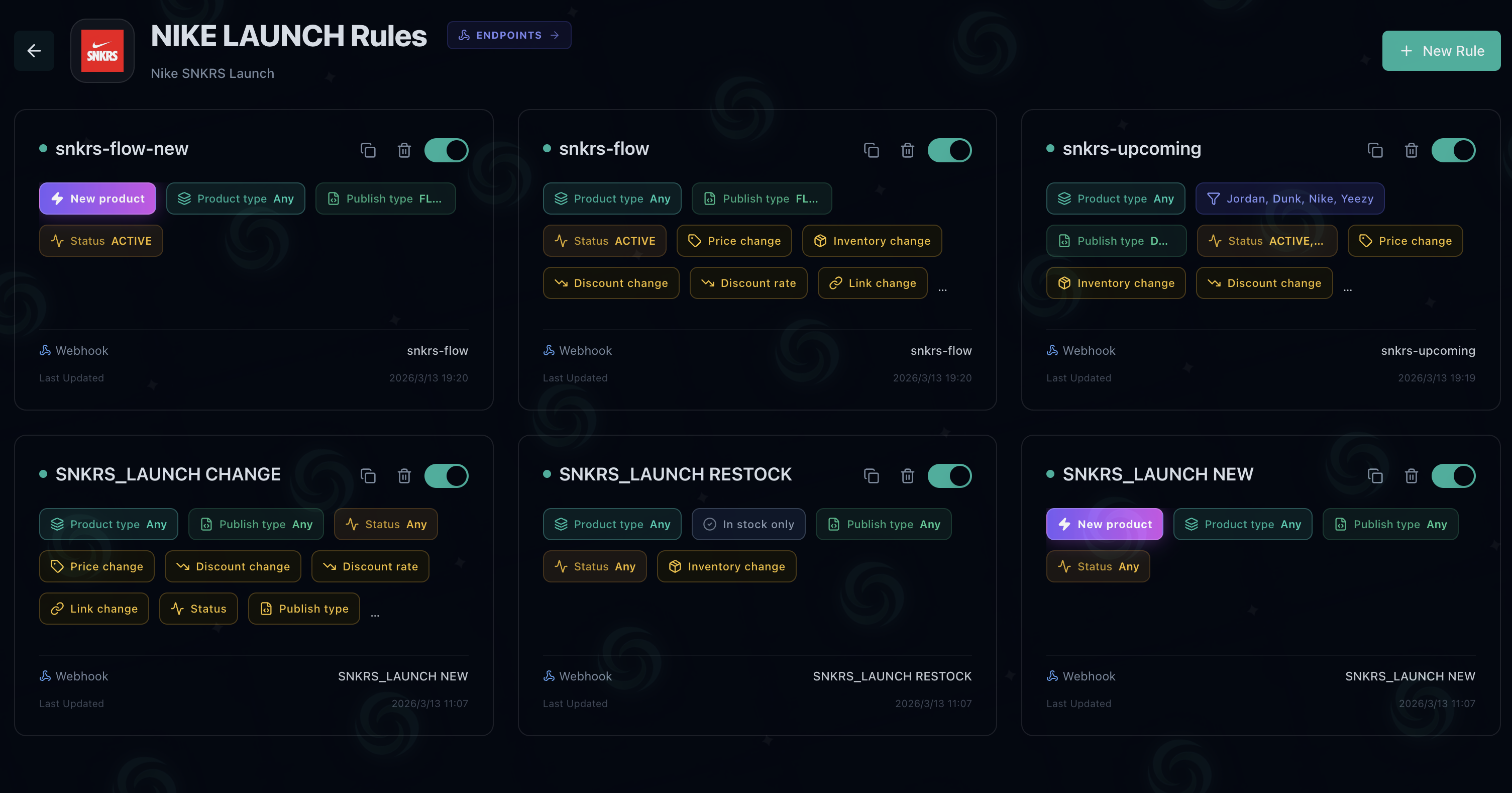This screenshot has width=1512, height=793.
Task: Delete the snkrs-flow rule
Action: pyautogui.click(x=907, y=150)
